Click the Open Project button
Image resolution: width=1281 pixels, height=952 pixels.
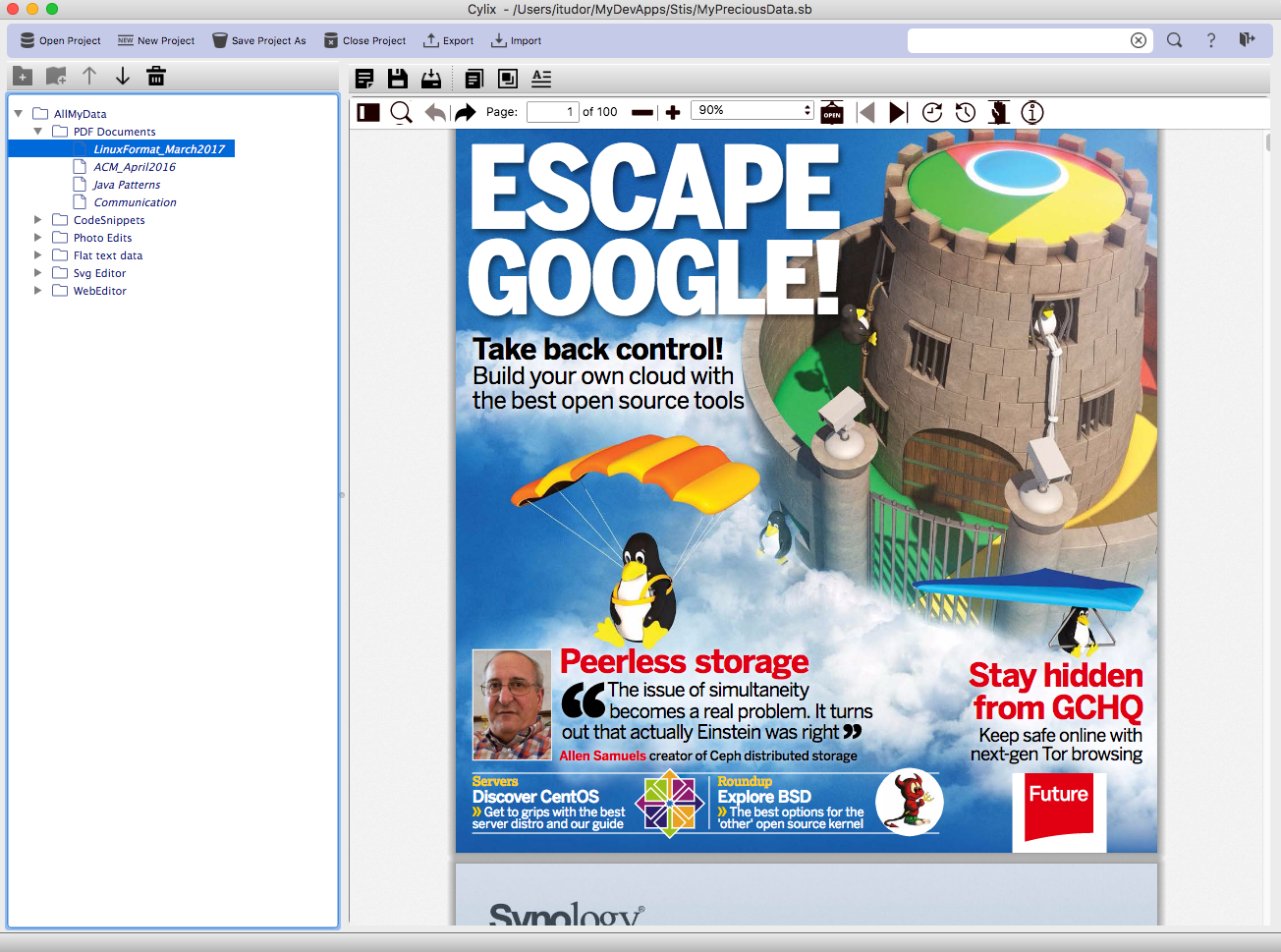(61, 40)
